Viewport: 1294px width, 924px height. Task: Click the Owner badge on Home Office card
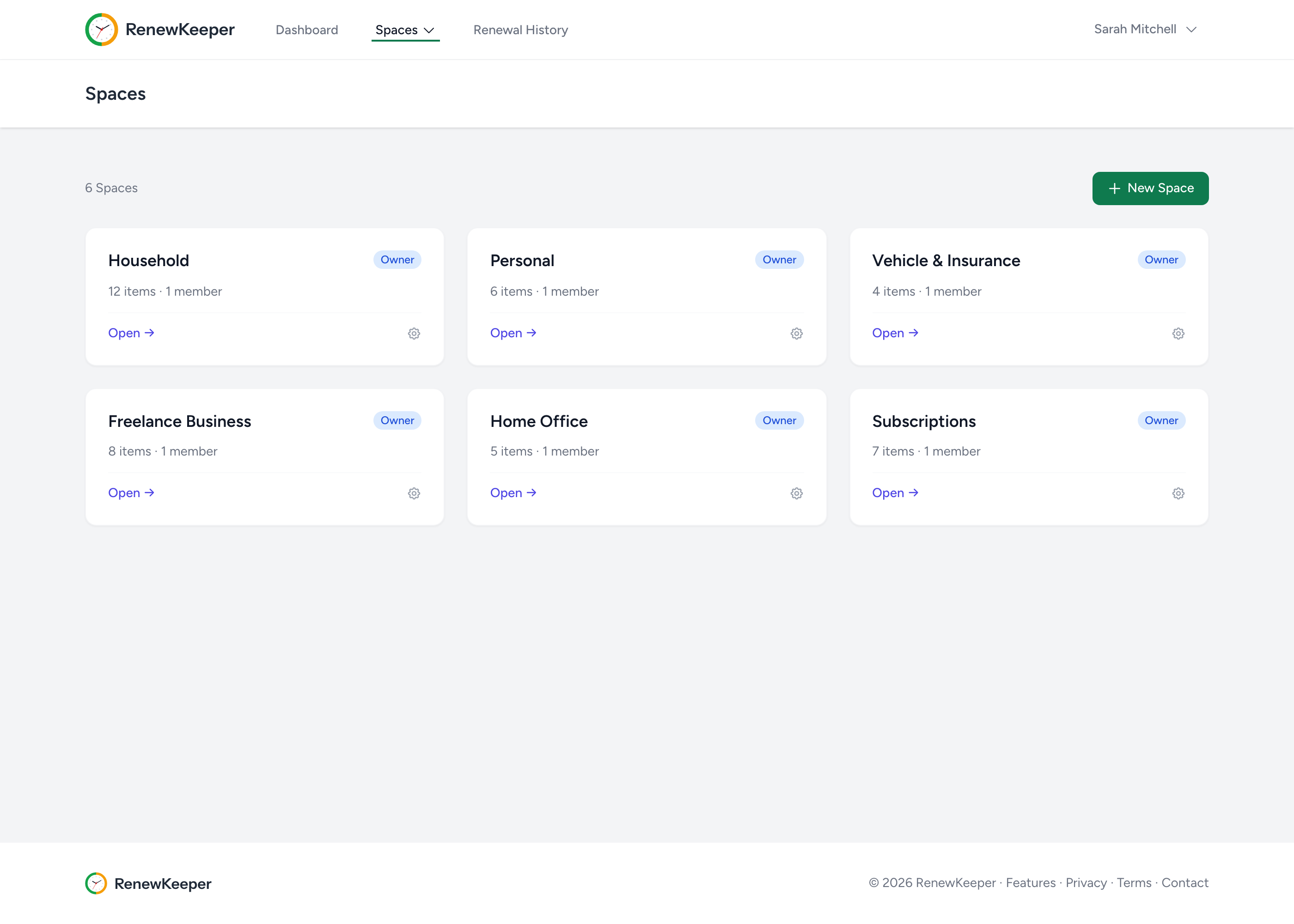pos(779,420)
